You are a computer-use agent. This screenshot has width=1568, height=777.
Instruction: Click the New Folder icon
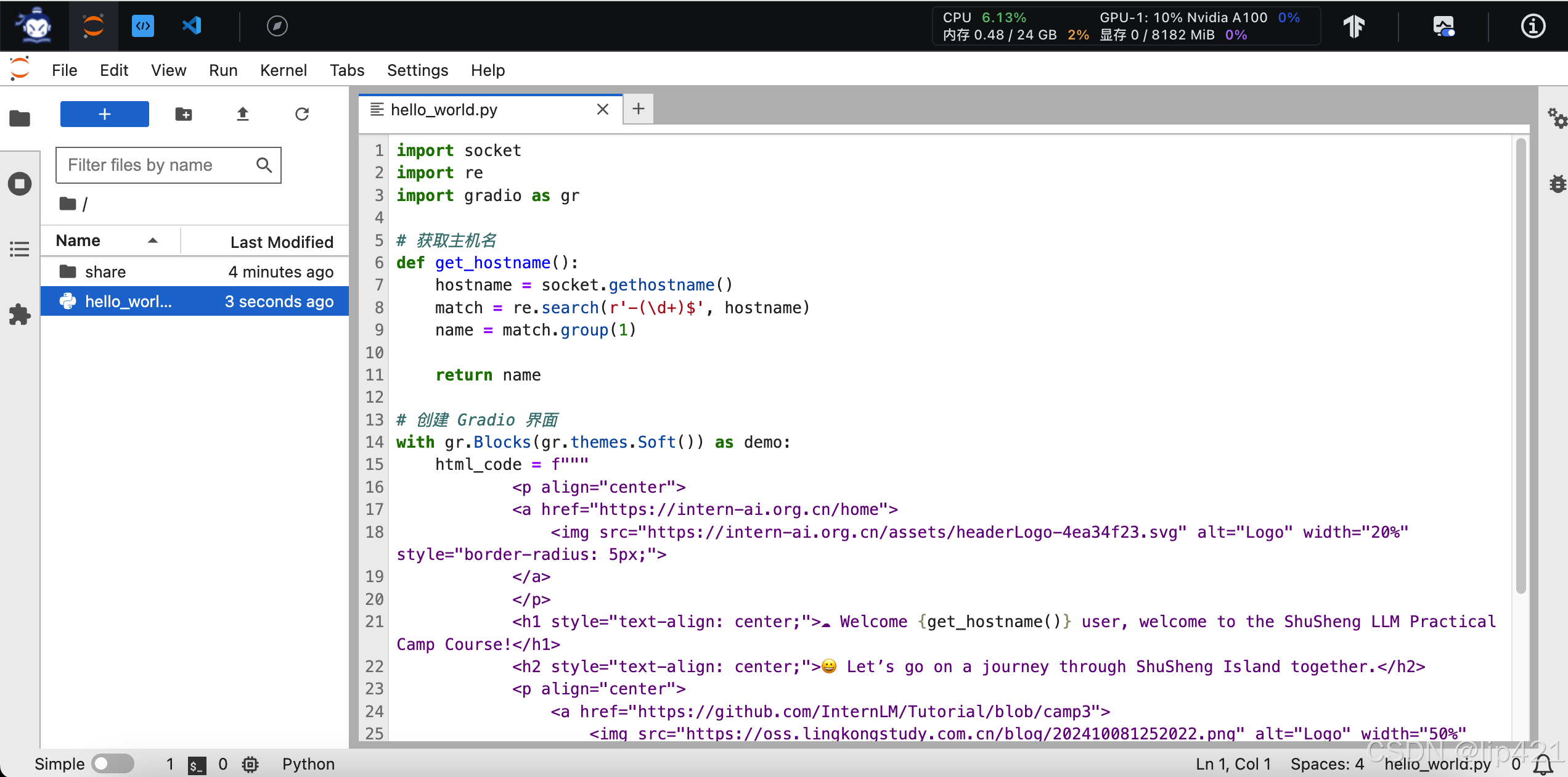click(184, 114)
